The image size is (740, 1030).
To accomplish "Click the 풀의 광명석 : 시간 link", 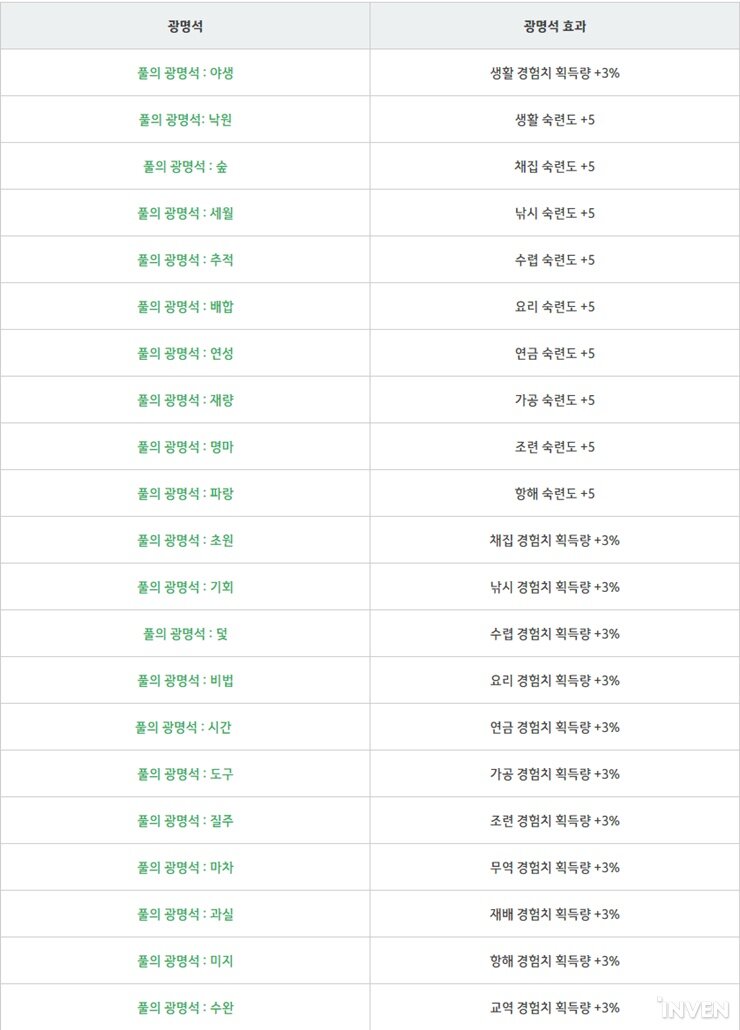I will coord(183,727).
